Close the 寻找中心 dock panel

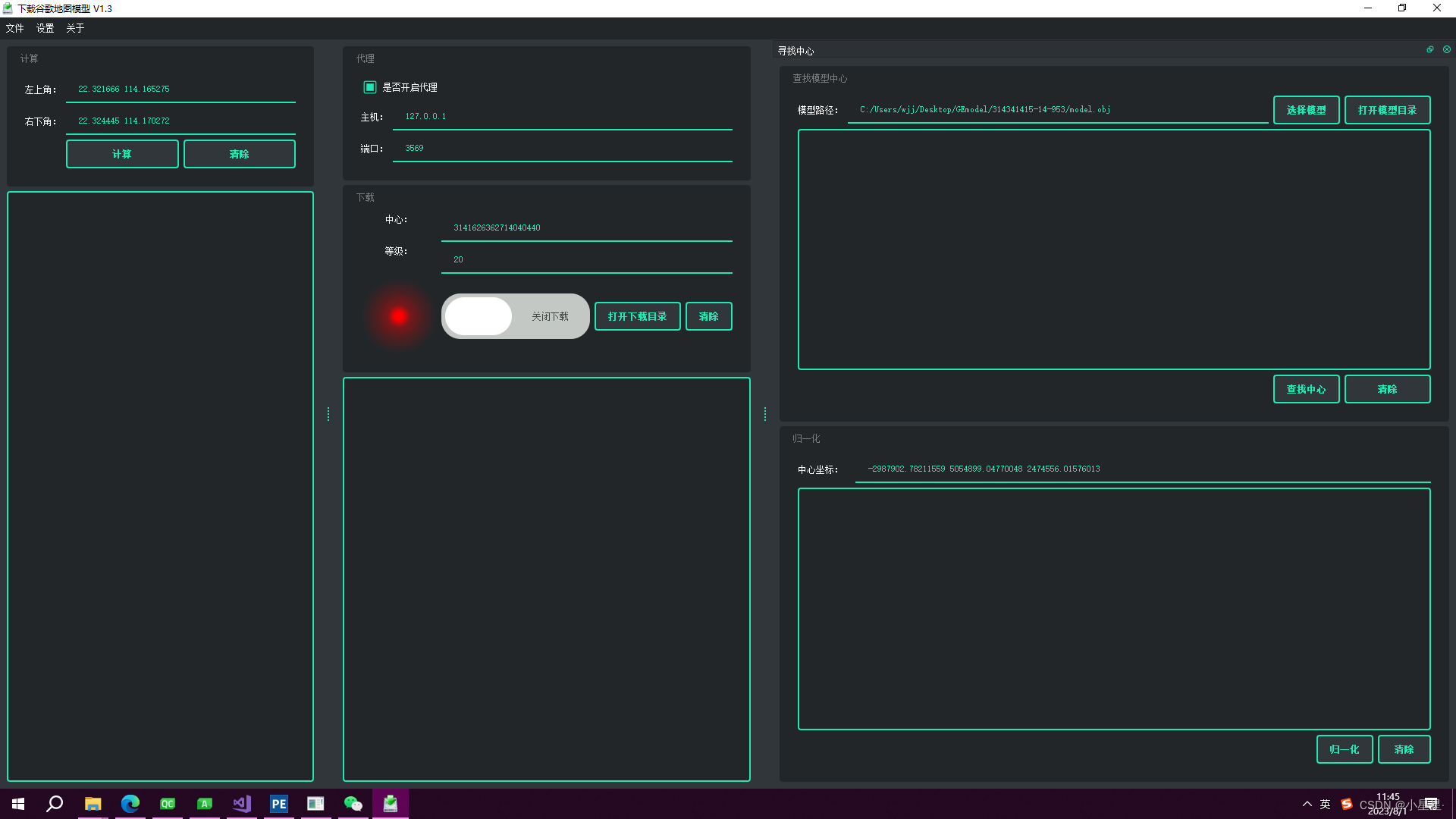point(1447,50)
